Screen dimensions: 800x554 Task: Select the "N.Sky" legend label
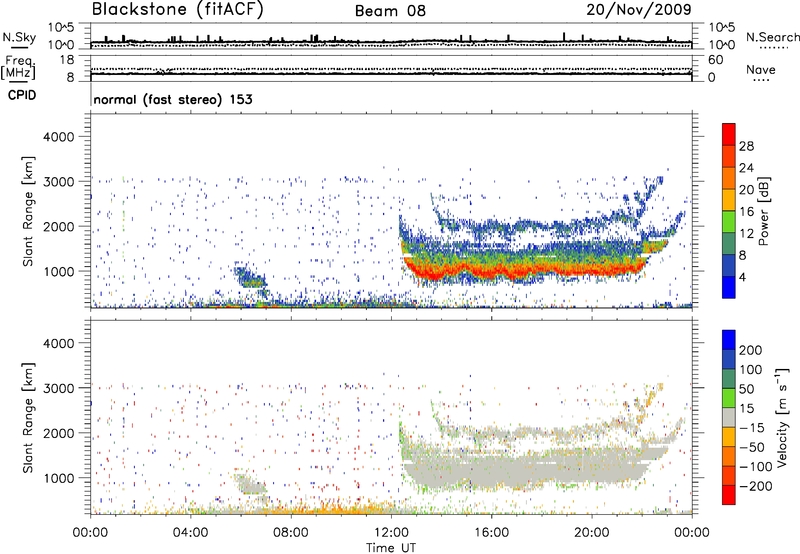tap(19, 37)
